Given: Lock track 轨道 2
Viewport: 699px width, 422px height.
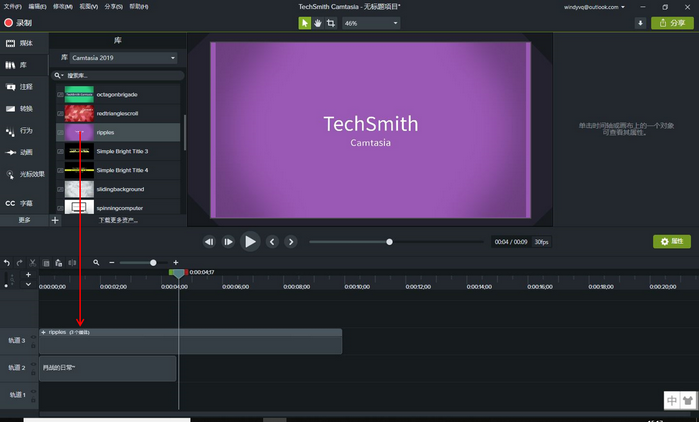Looking at the screenshot, I should 33,373.
